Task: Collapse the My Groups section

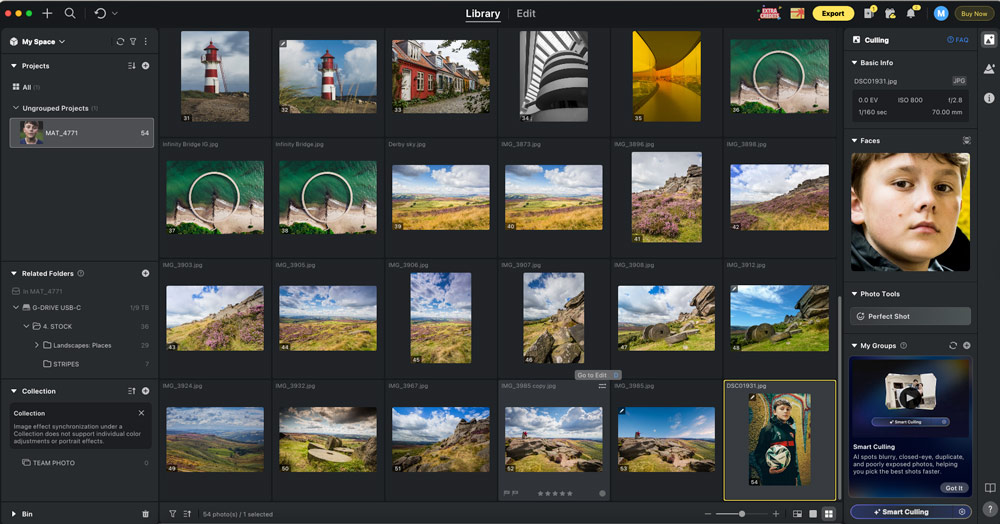Action: 854,345
